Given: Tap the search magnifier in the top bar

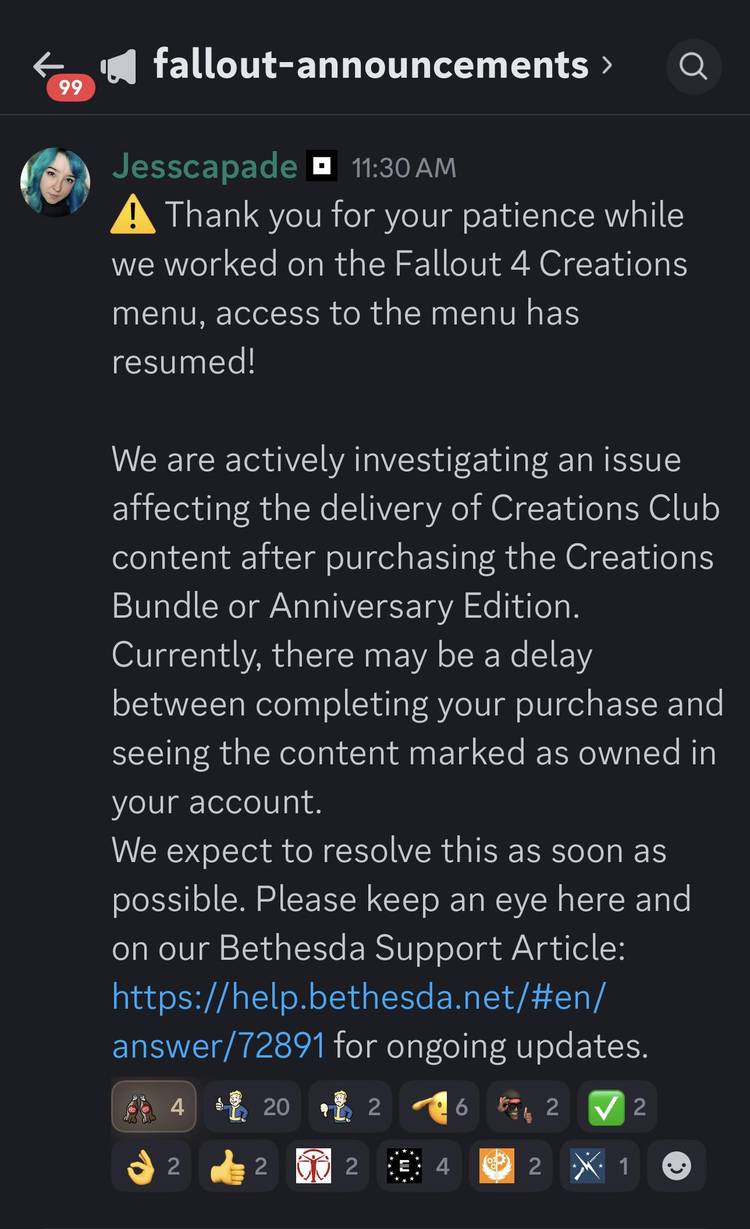Looking at the screenshot, I should [694, 66].
